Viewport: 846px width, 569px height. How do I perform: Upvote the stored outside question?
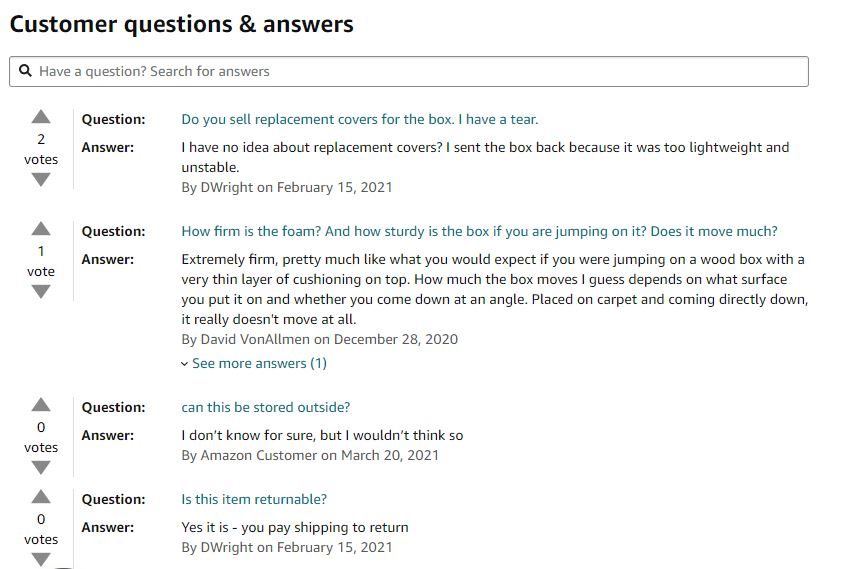41,404
